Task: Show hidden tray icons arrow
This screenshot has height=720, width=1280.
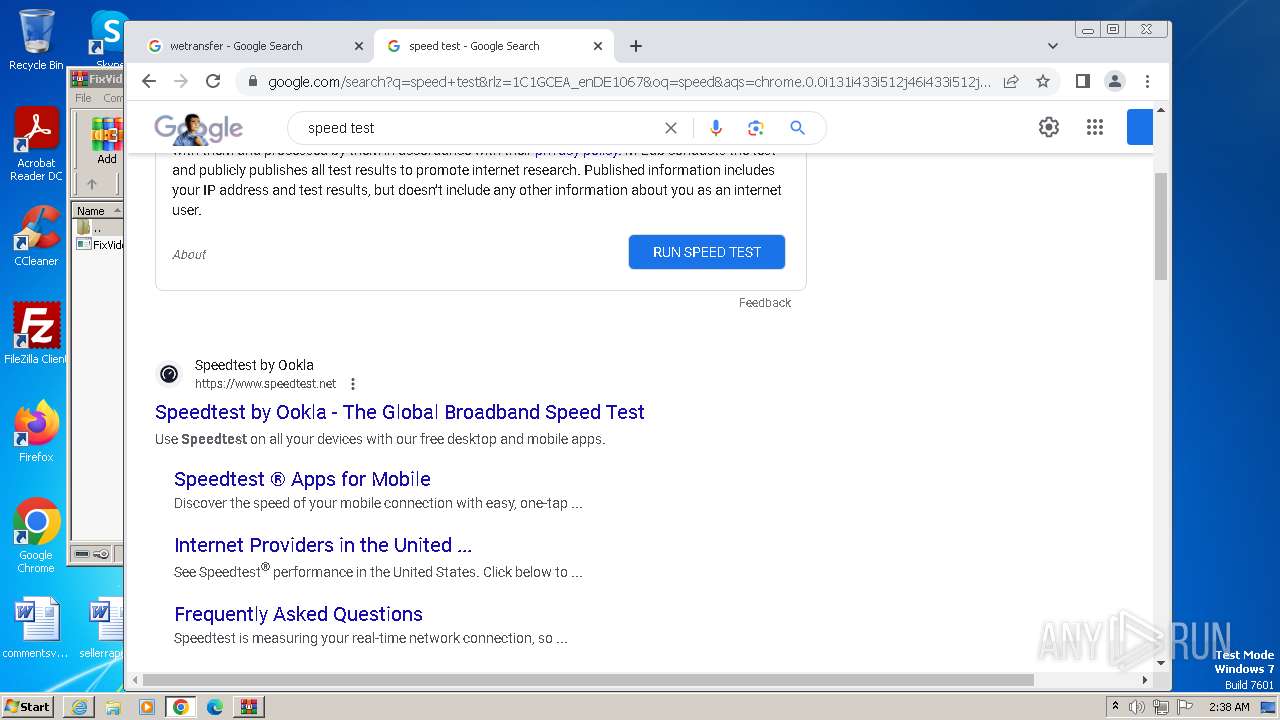Action: coord(1115,707)
